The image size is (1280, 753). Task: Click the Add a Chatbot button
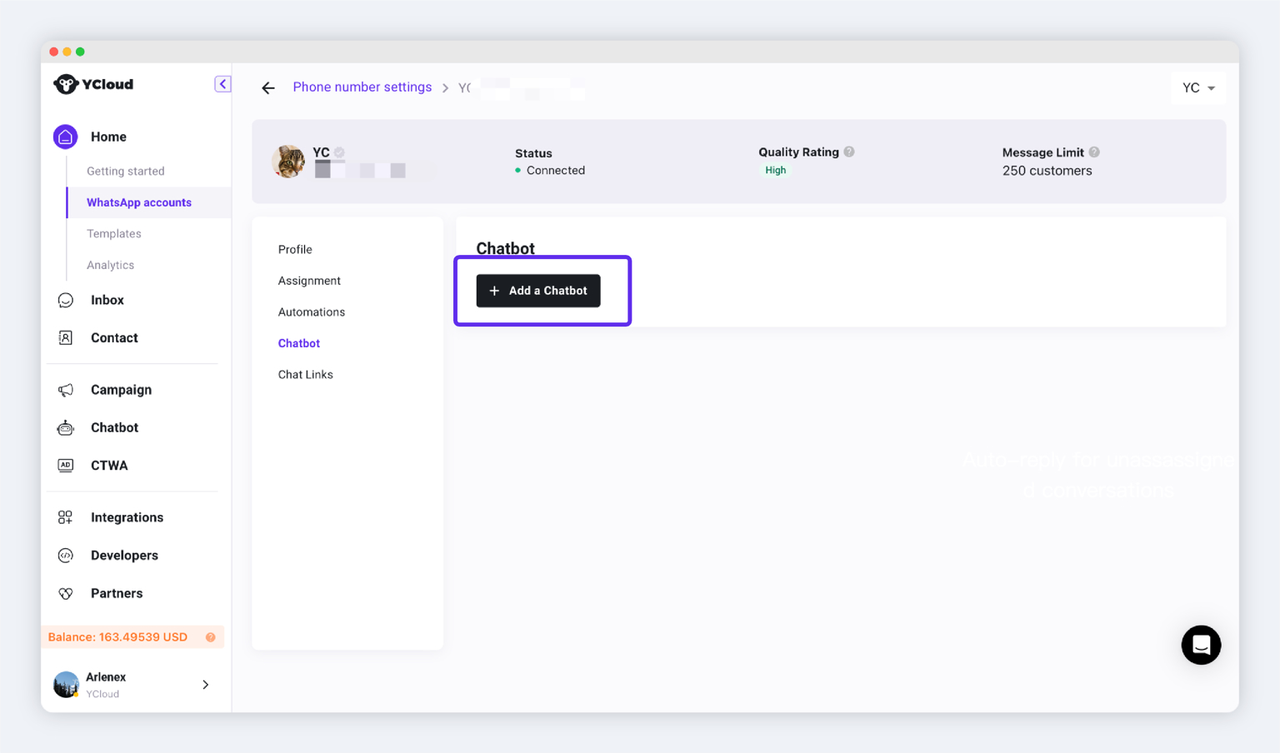[x=538, y=291]
